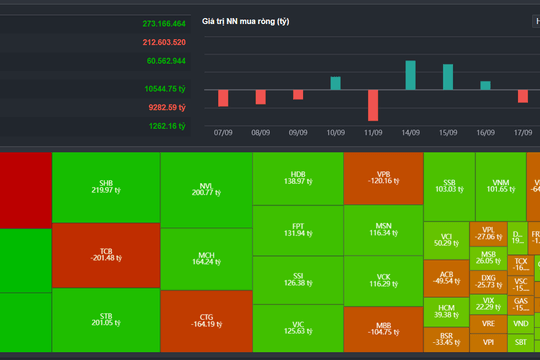
Task: Select the NVL 200.77 tỷ tile
Action: coord(206,190)
